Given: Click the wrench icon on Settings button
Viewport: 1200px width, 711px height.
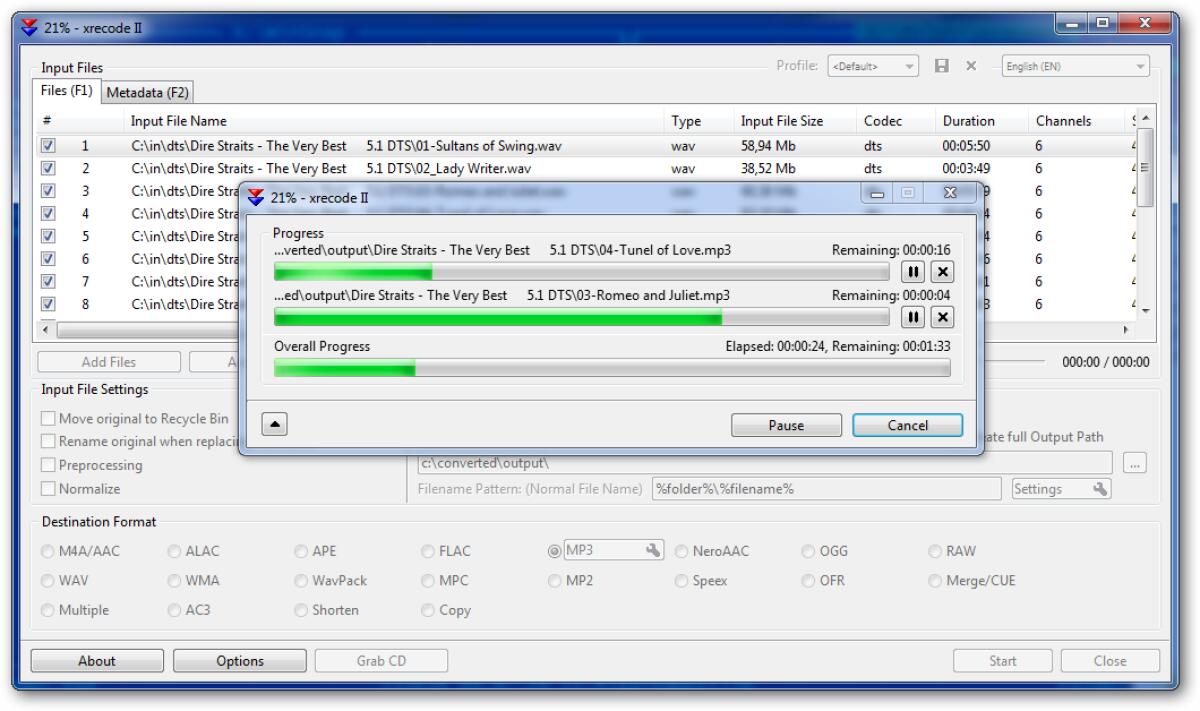Looking at the screenshot, I should [x=1099, y=489].
